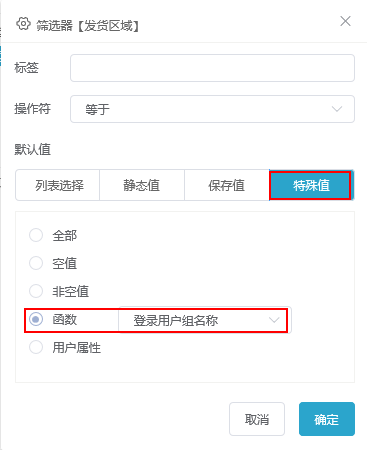Viewport: 367px width, 450px height.
Task: Select the 函数 radio button
Action: click(36, 319)
